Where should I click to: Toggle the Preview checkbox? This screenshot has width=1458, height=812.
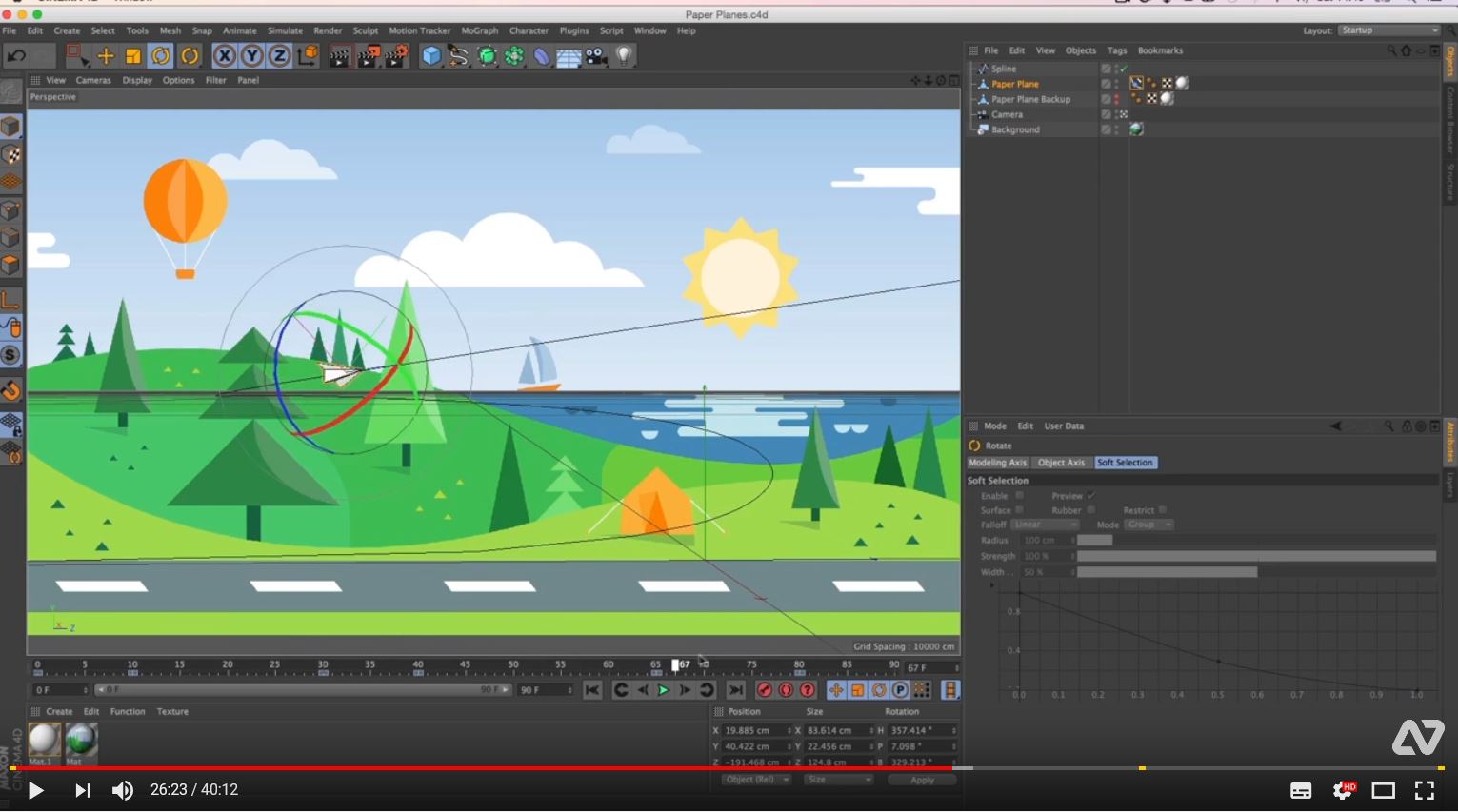[1090, 496]
